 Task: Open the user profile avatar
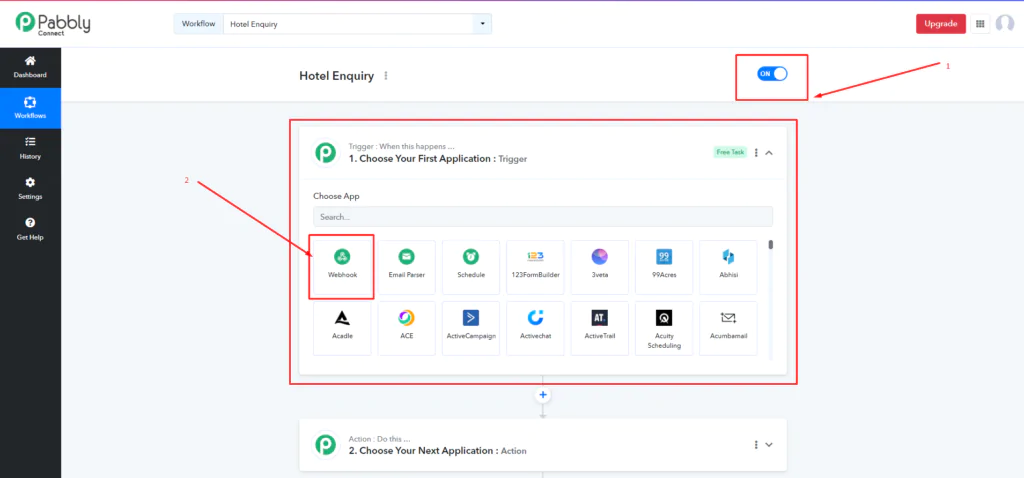click(1004, 24)
